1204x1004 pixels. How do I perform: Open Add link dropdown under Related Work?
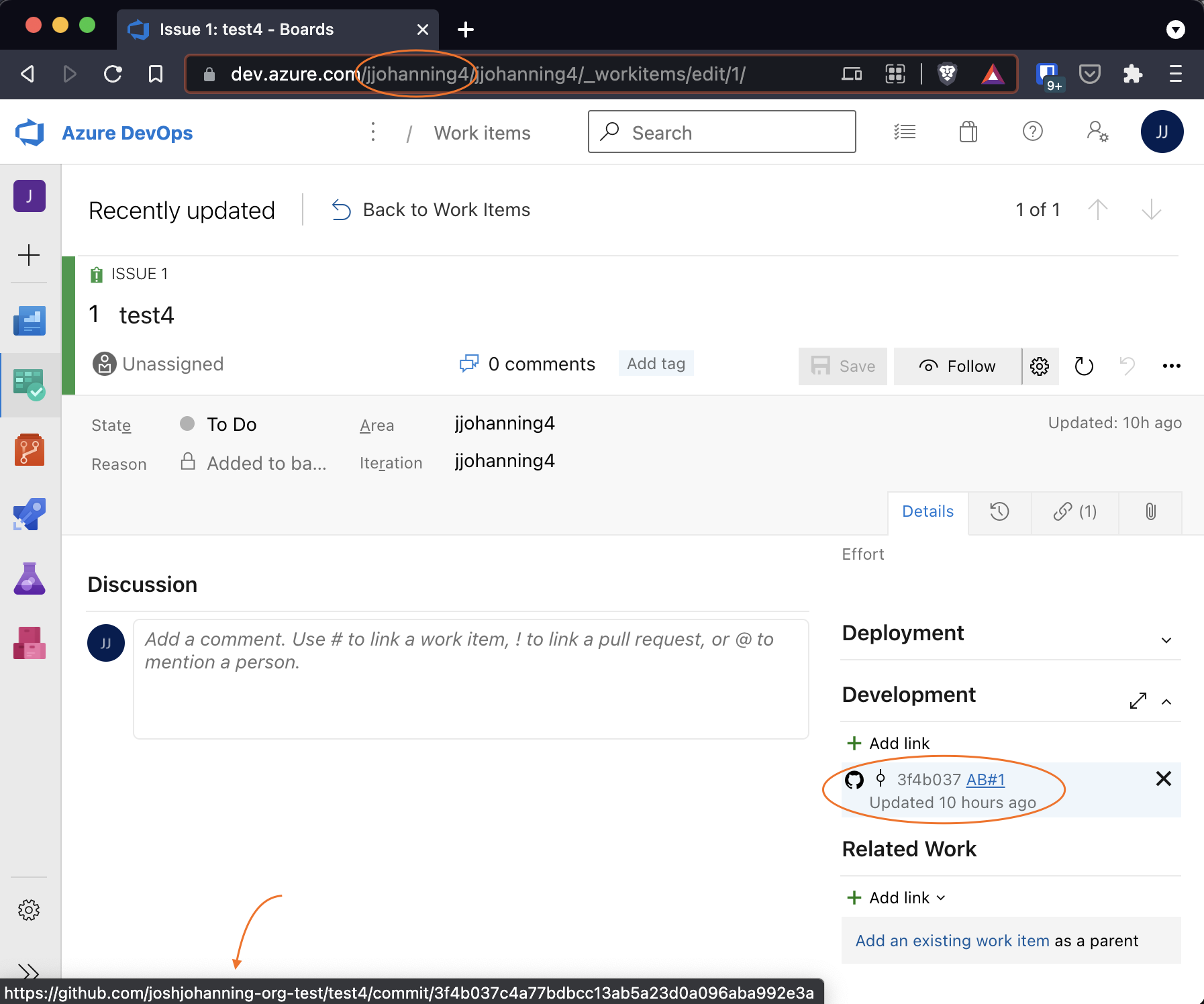pyautogui.click(x=897, y=898)
